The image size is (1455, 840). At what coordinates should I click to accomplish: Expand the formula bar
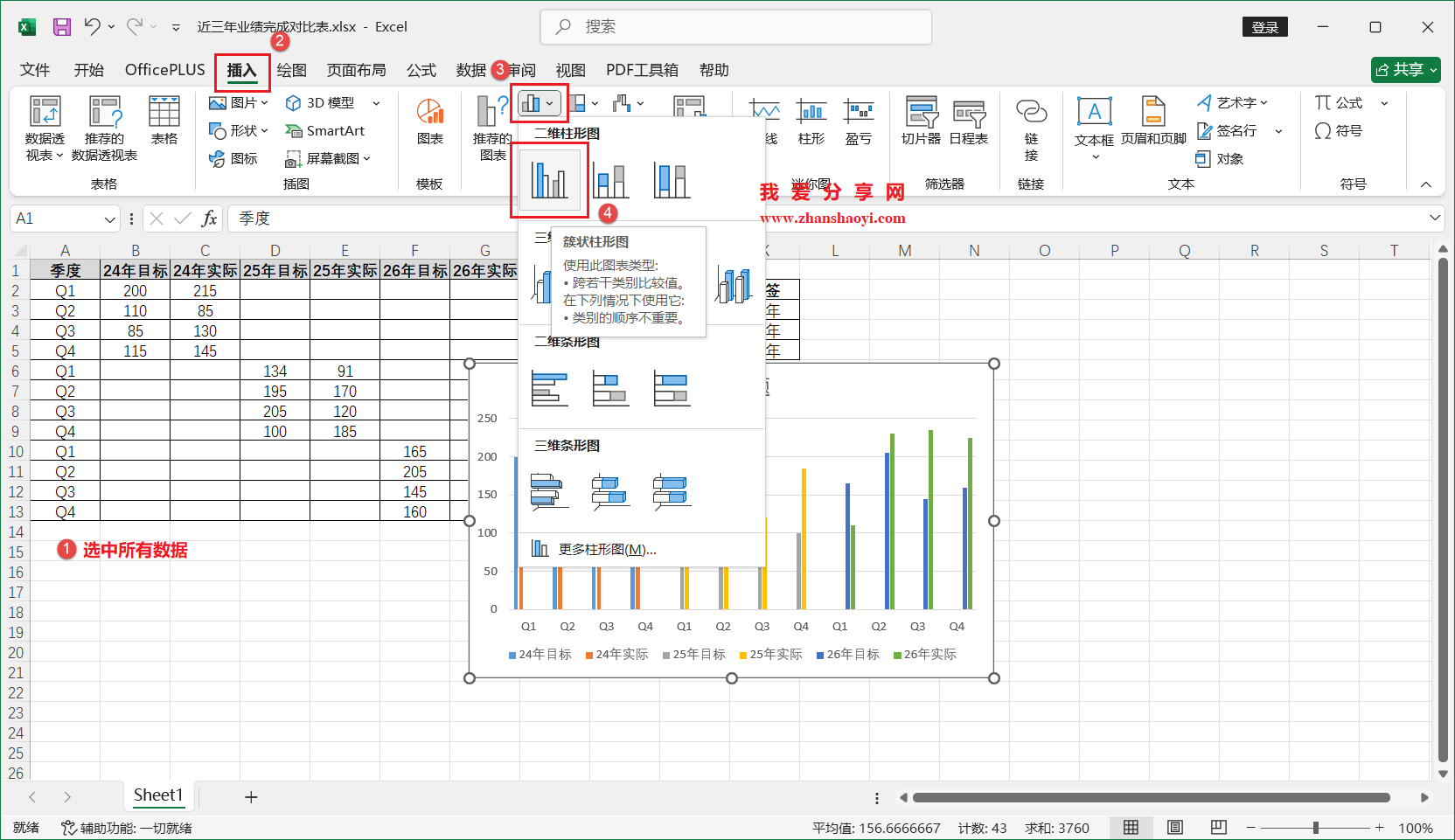click(1435, 218)
